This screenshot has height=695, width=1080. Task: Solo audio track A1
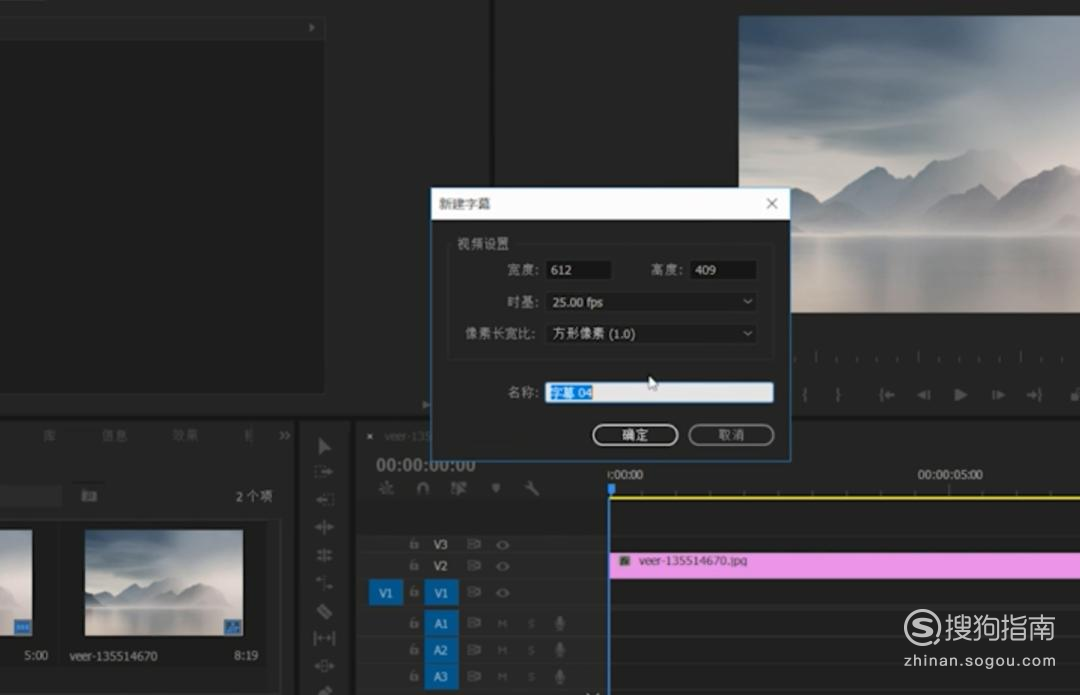point(531,623)
